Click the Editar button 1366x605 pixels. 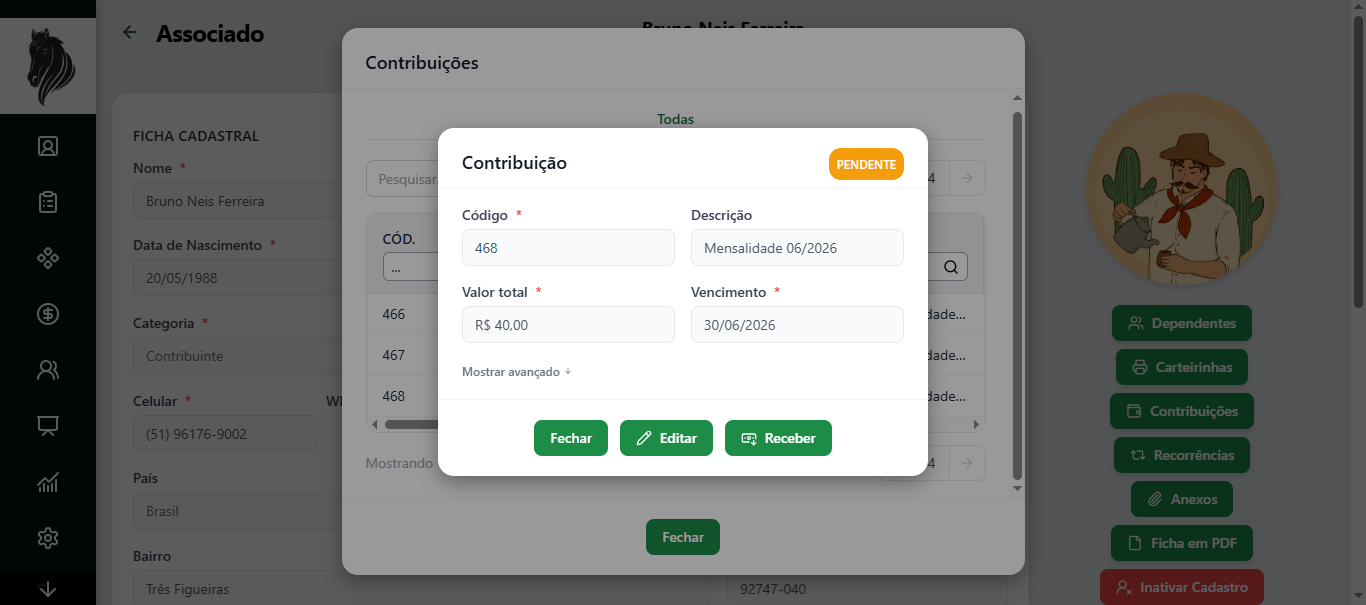pyautogui.click(x=666, y=438)
